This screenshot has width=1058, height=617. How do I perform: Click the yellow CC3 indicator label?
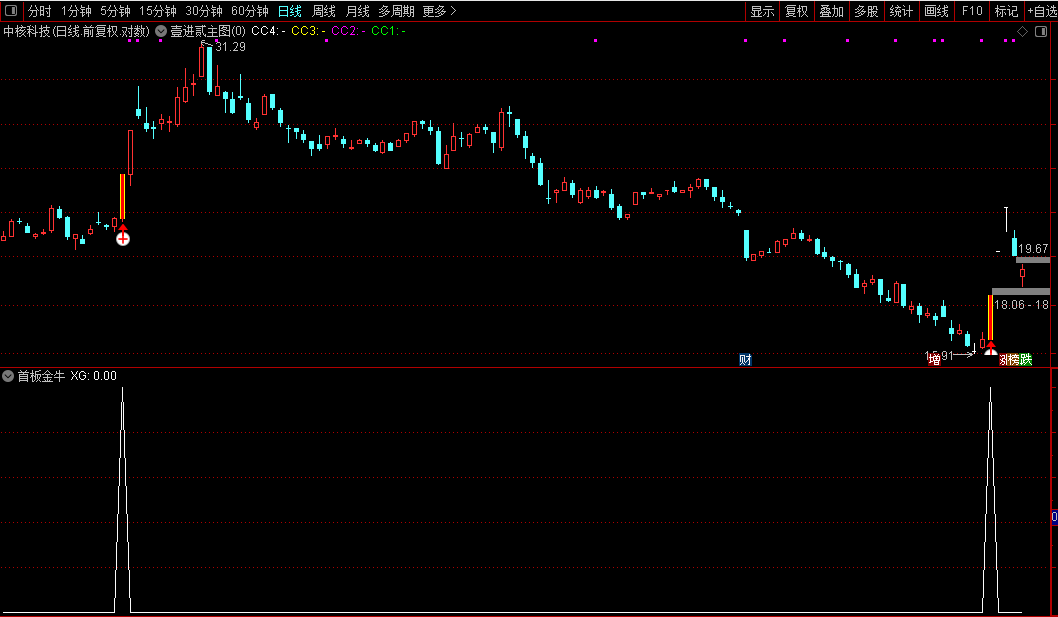[x=308, y=31]
